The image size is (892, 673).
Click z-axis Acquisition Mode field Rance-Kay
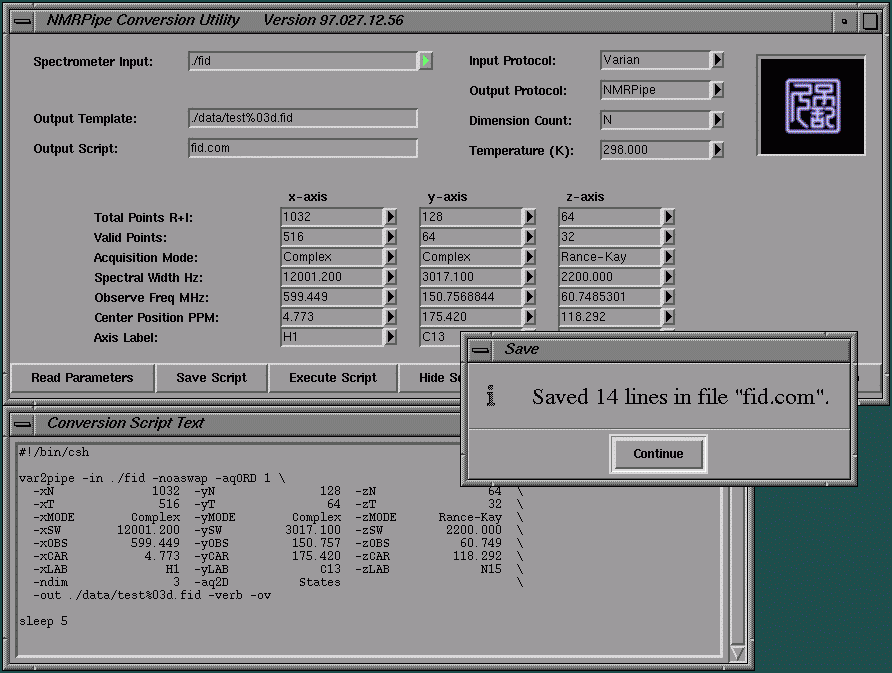coord(610,257)
